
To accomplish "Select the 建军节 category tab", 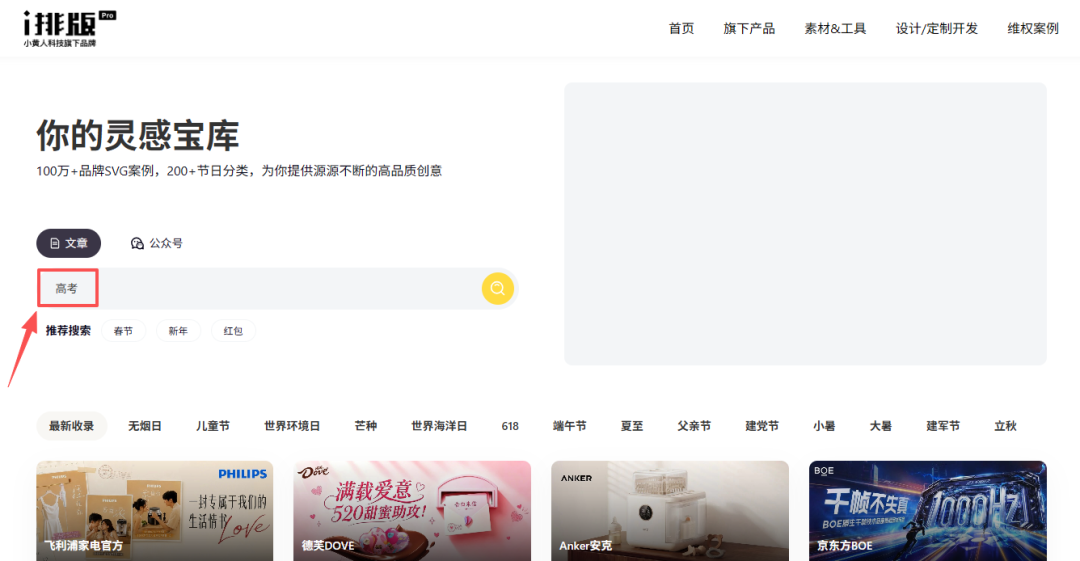I will 943,426.
